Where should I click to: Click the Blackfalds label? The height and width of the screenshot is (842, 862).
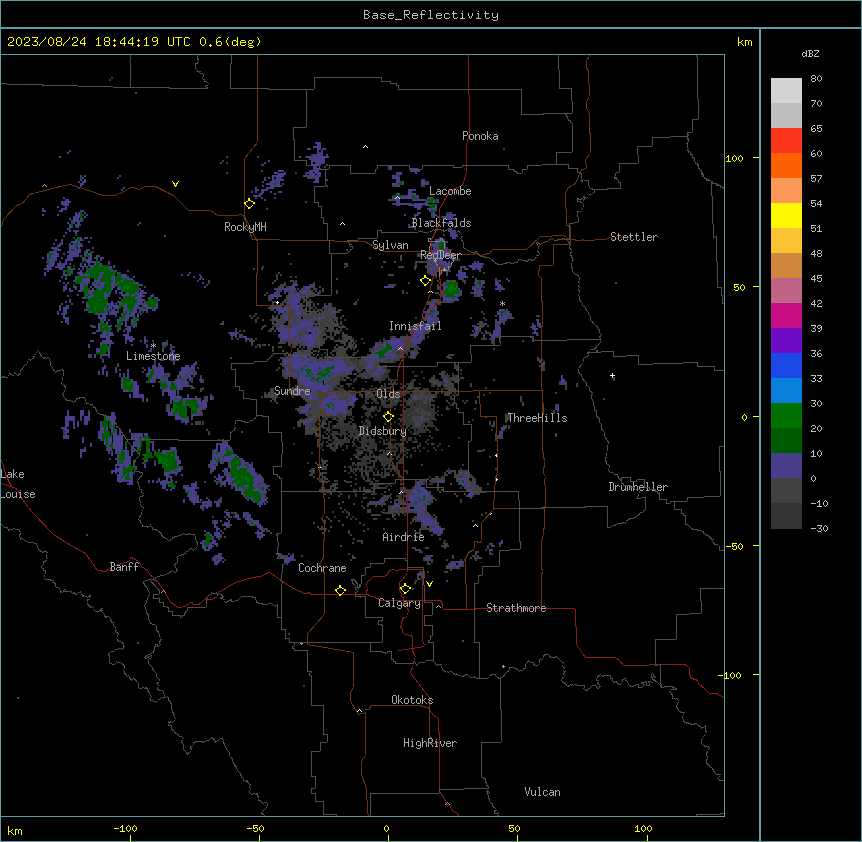click(441, 223)
